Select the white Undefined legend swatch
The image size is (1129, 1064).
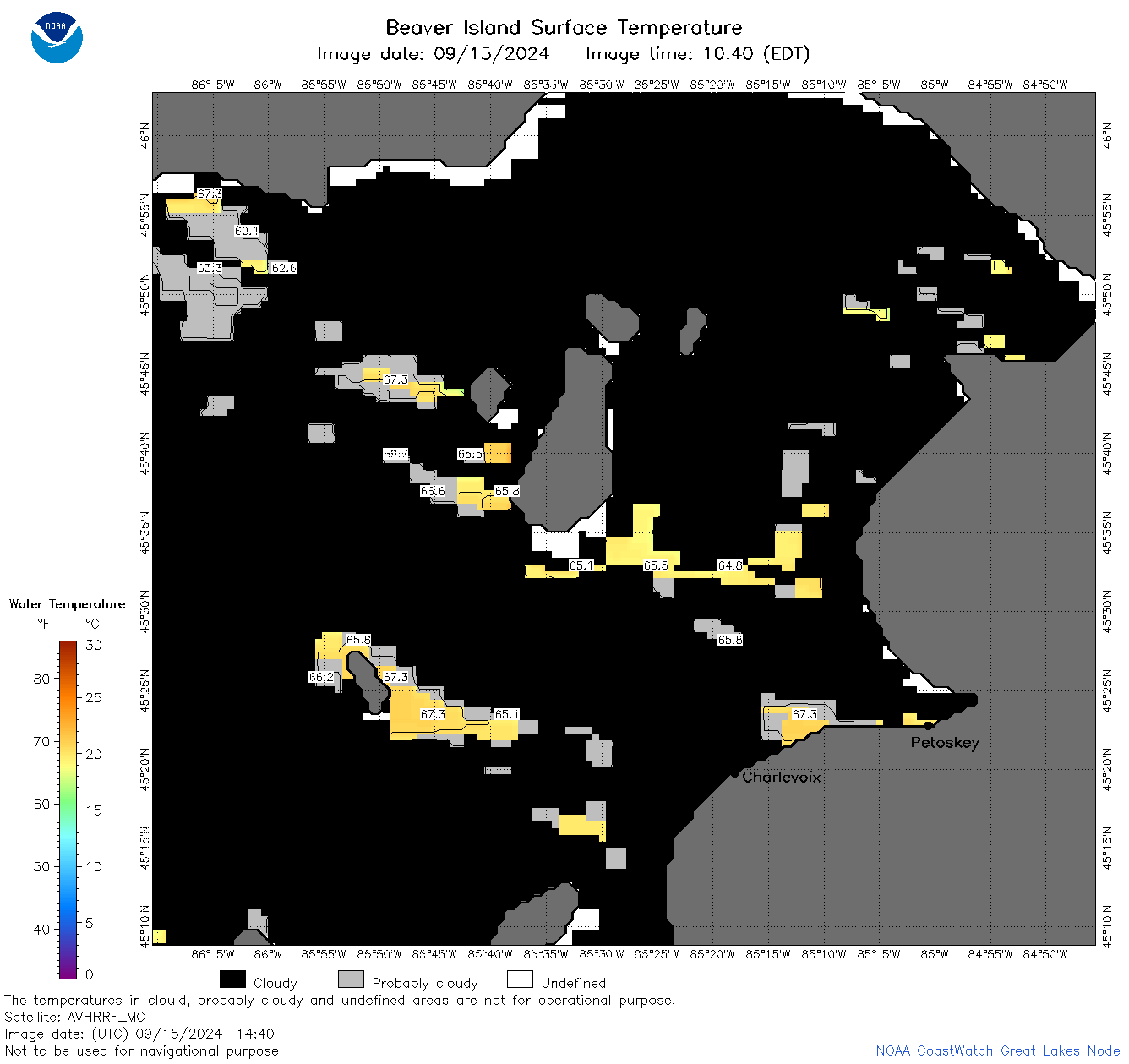[520, 979]
